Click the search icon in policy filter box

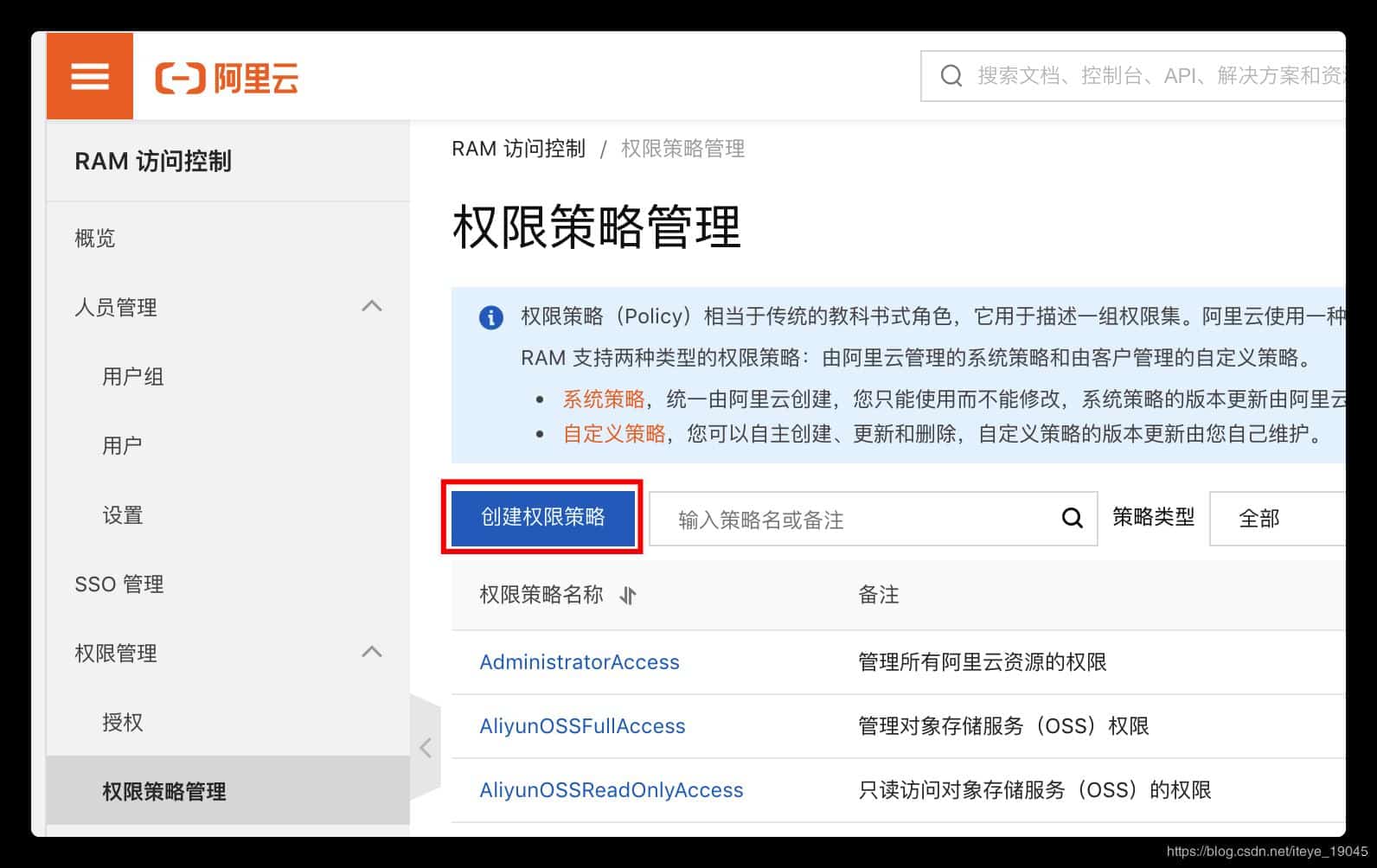pyautogui.click(x=1072, y=518)
